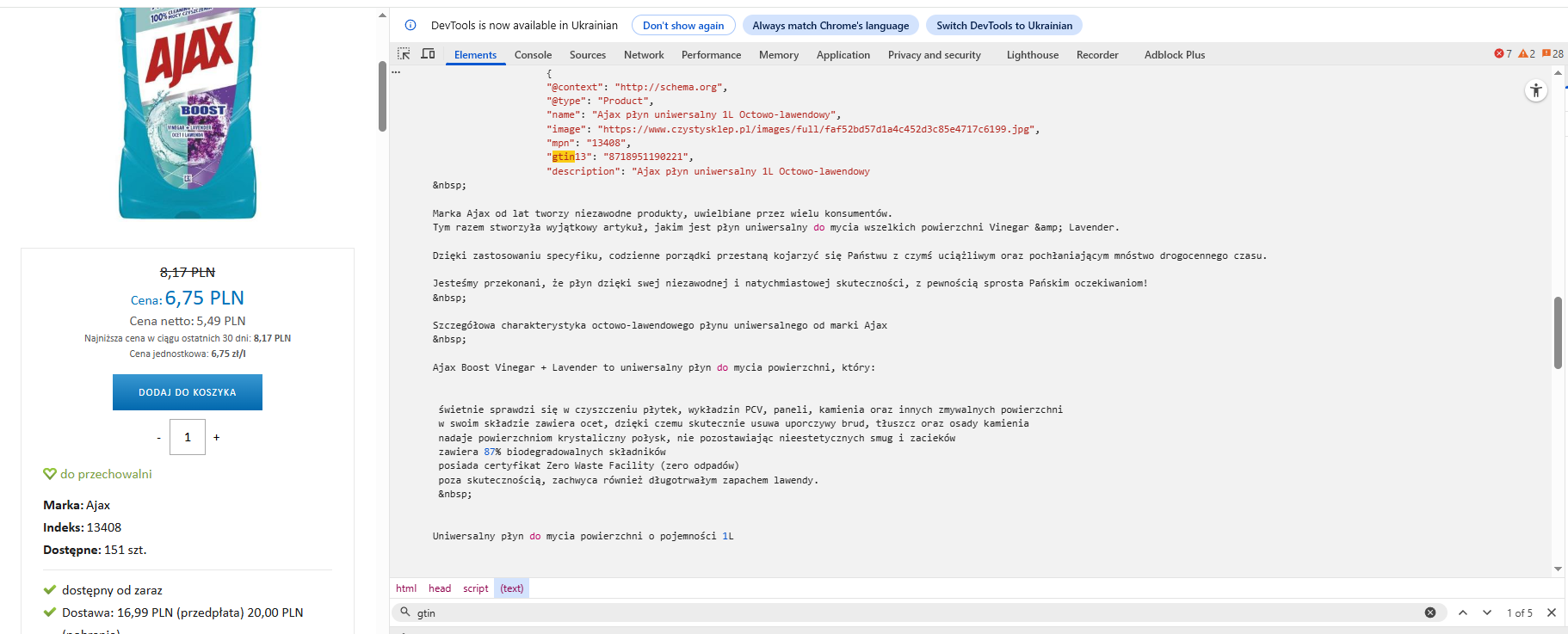
Task: Click the DevTools Elements vertical scrollbar thumb
Action: point(1558,332)
